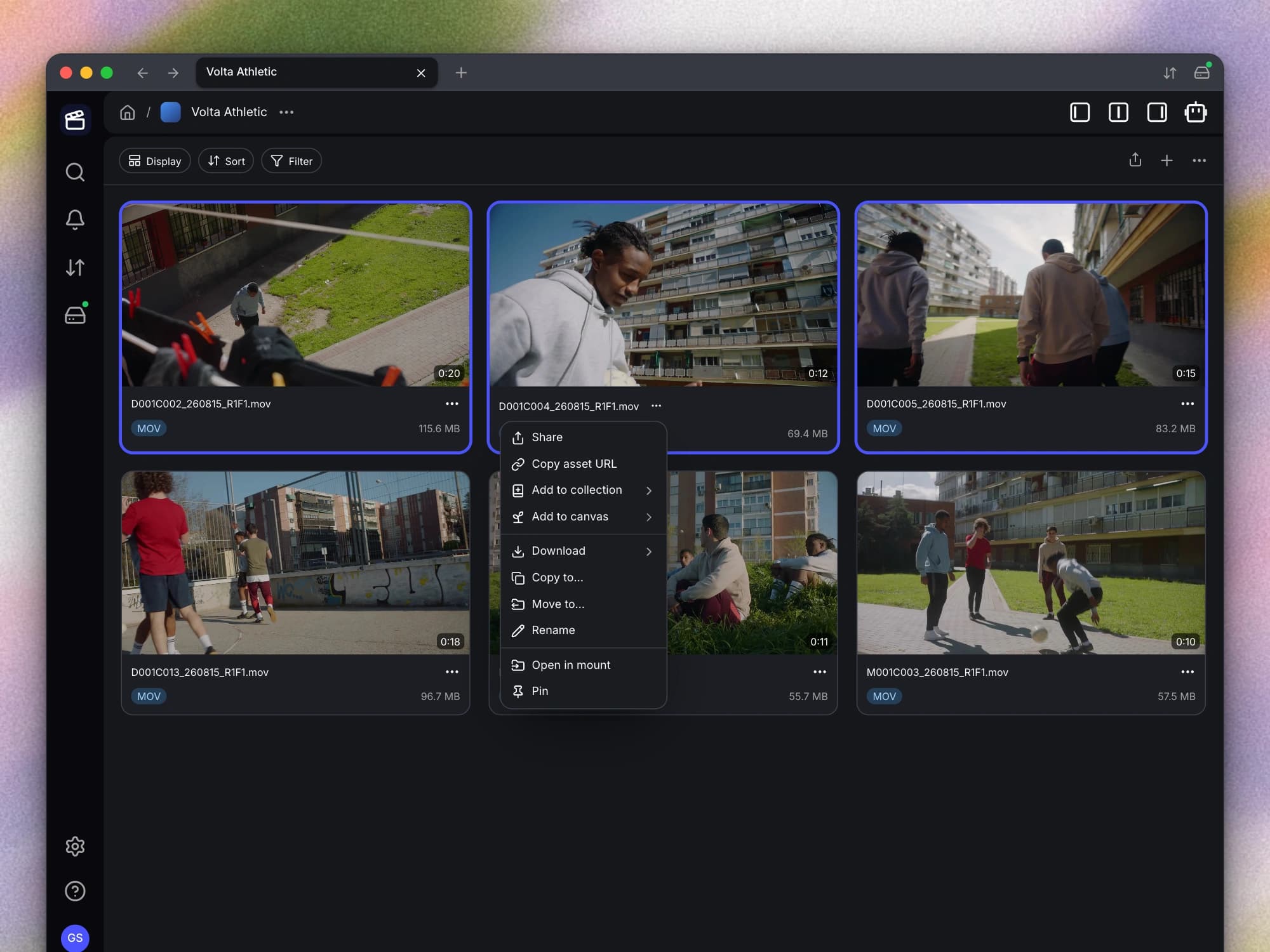Image resolution: width=1270 pixels, height=952 pixels.
Task: Click the share upload icon in toolbar
Action: click(x=1135, y=160)
